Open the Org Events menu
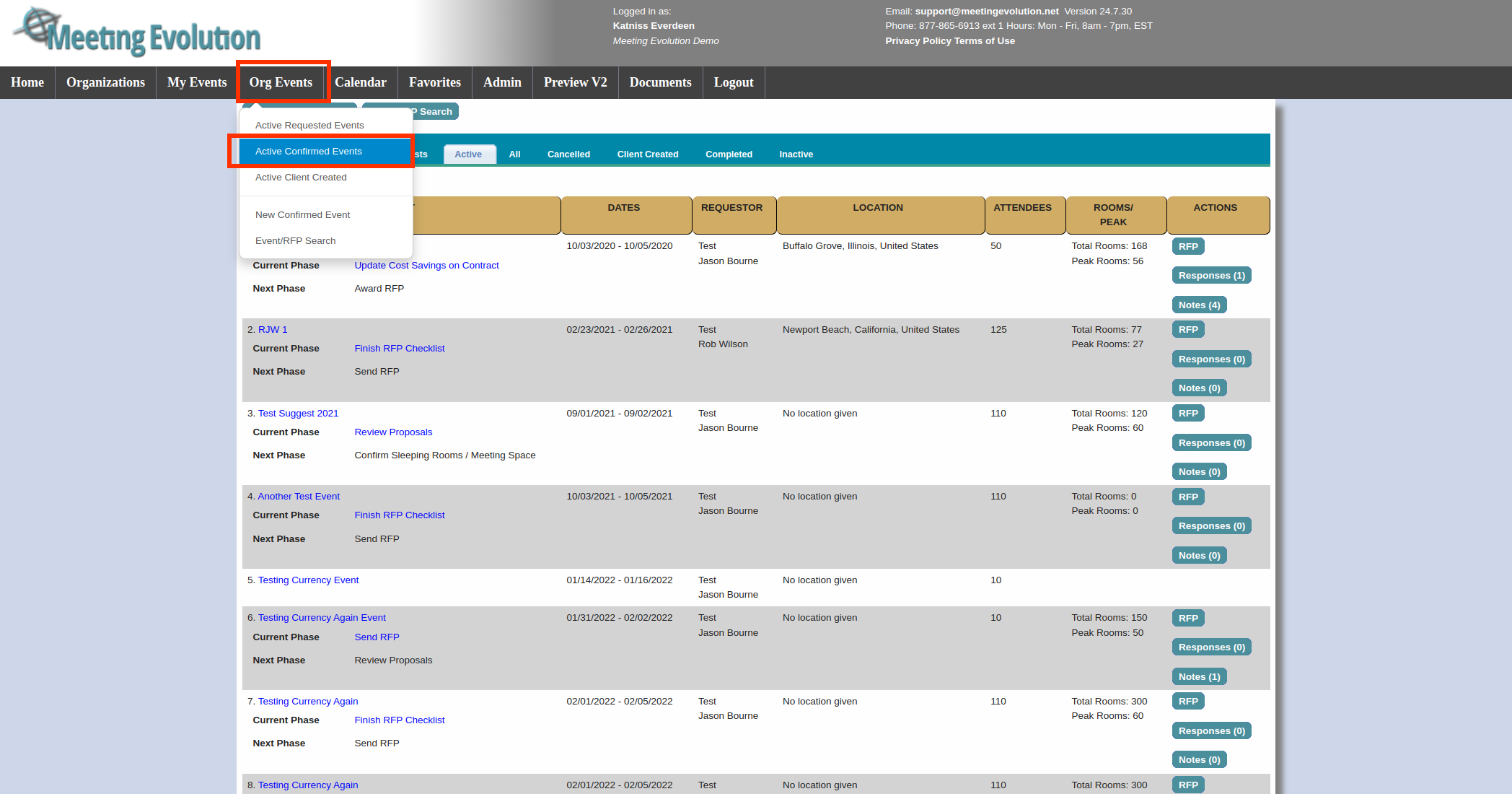Image resolution: width=1512 pixels, height=794 pixels. point(282,82)
